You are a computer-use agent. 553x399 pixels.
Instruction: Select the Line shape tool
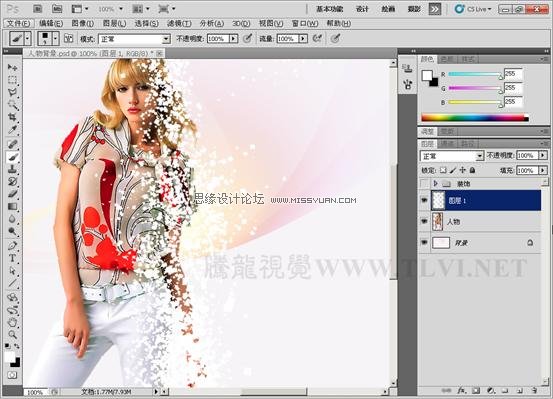point(13,283)
